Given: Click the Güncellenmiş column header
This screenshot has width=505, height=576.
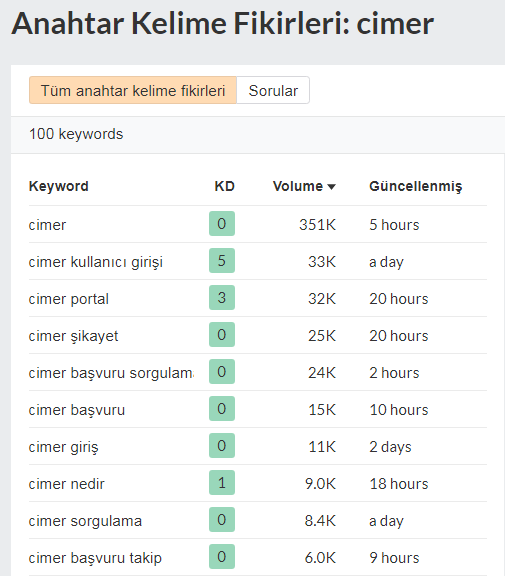Looking at the screenshot, I should 415,186.
